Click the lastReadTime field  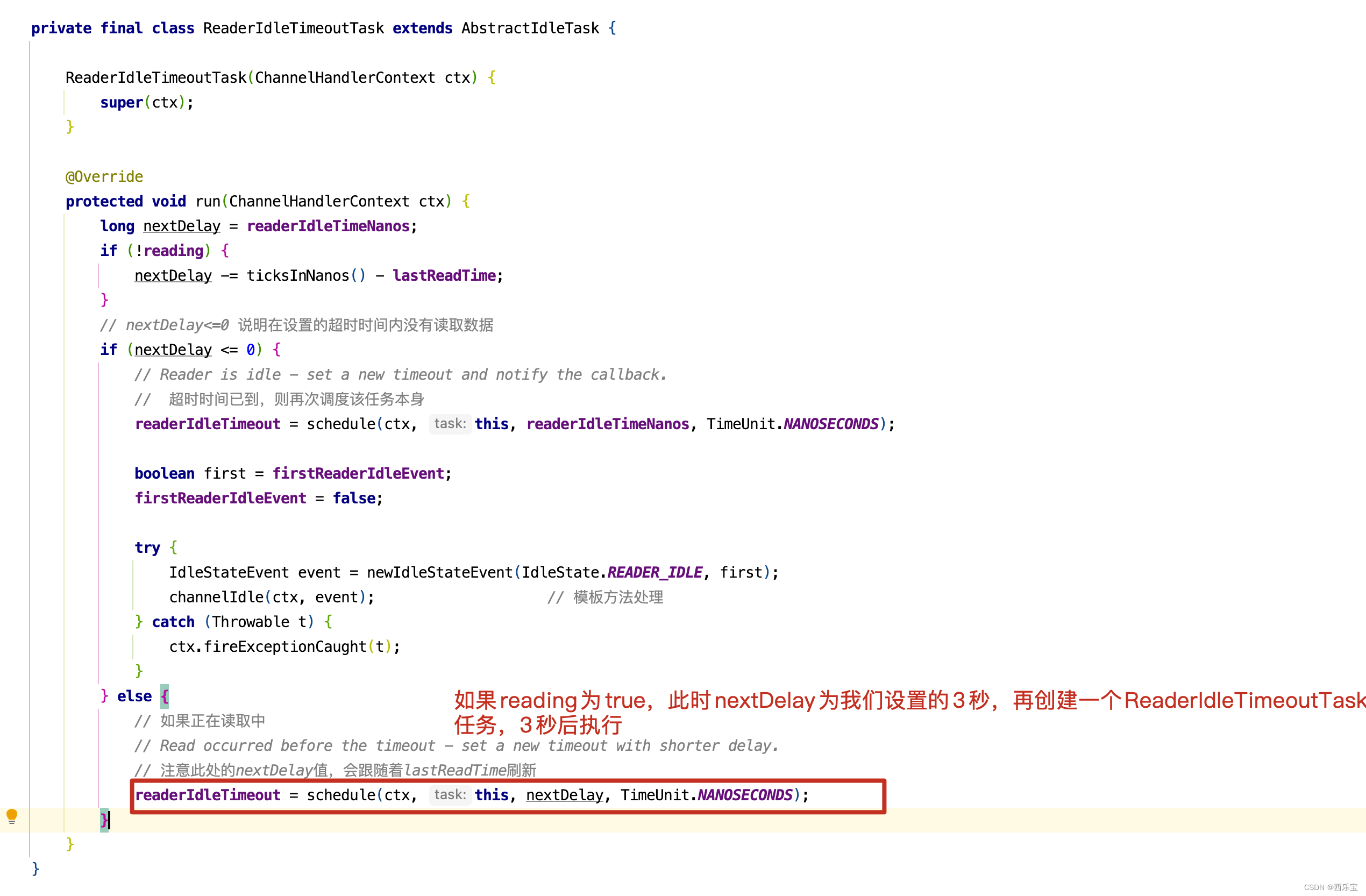pos(444,275)
